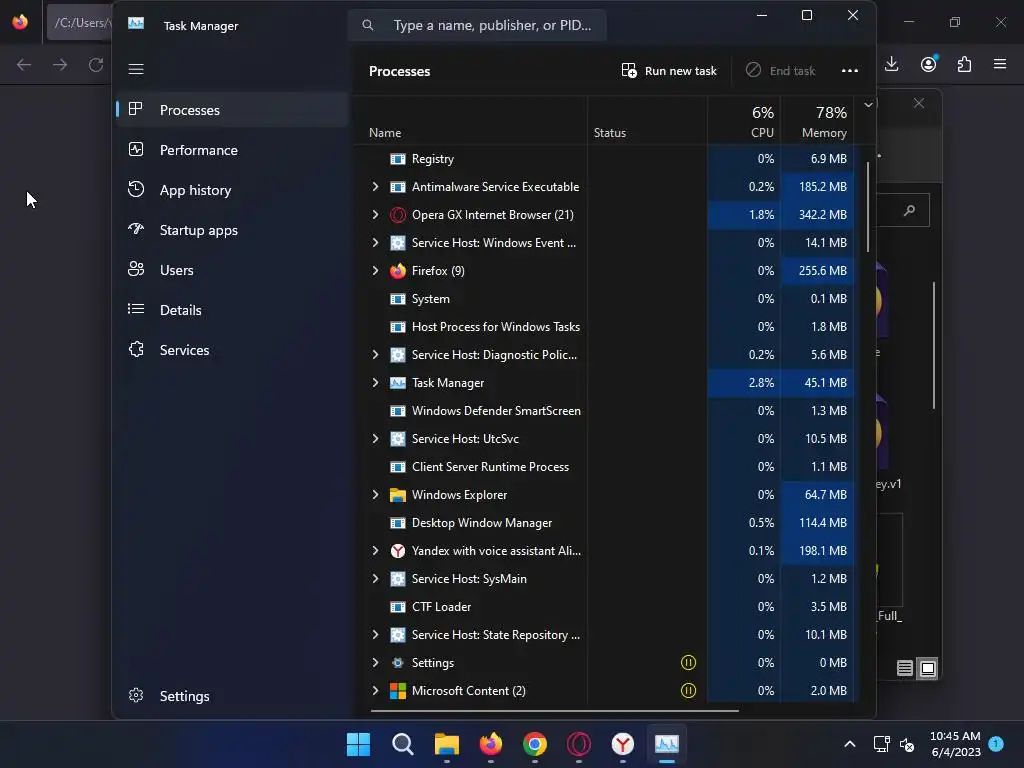This screenshot has height=768, width=1024.
Task: Open Opera GX from taskbar
Action: click(579, 744)
